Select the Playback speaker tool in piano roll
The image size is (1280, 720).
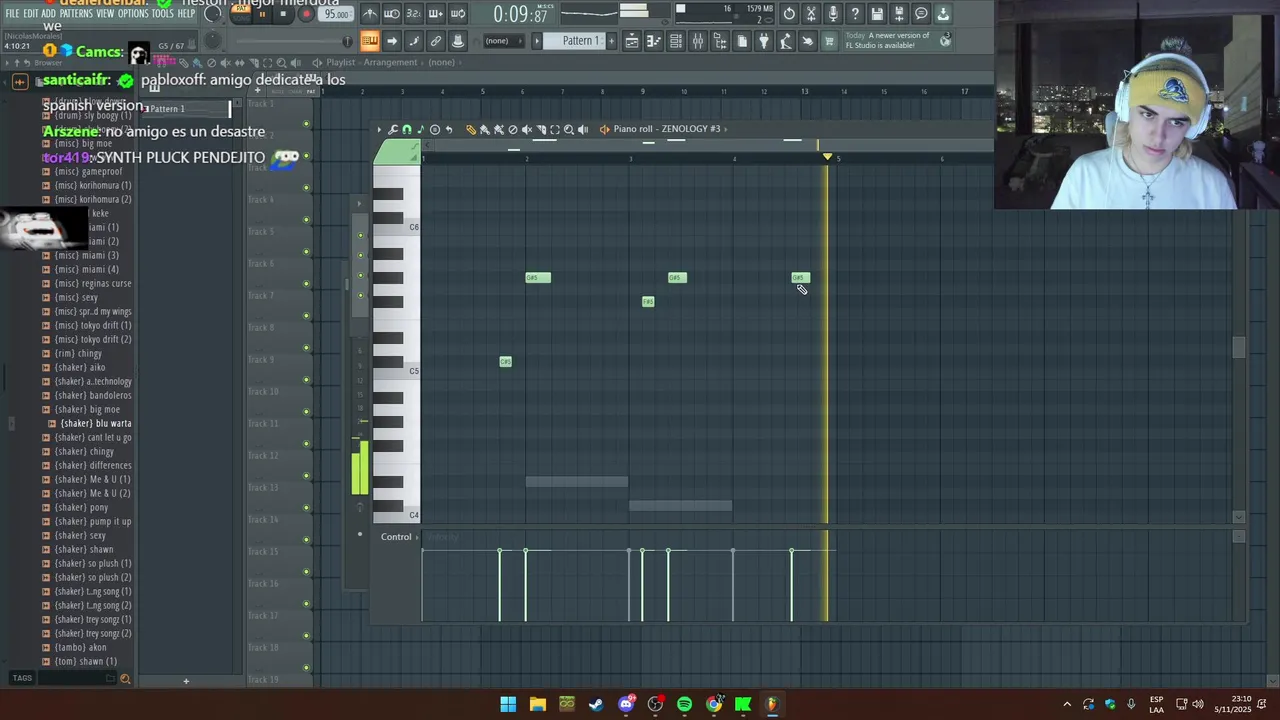583,129
